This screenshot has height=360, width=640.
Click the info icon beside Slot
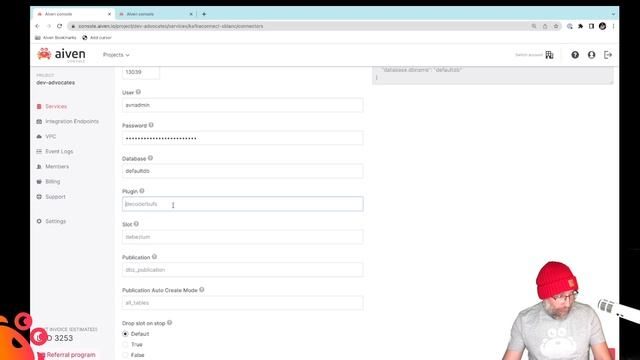(136, 224)
